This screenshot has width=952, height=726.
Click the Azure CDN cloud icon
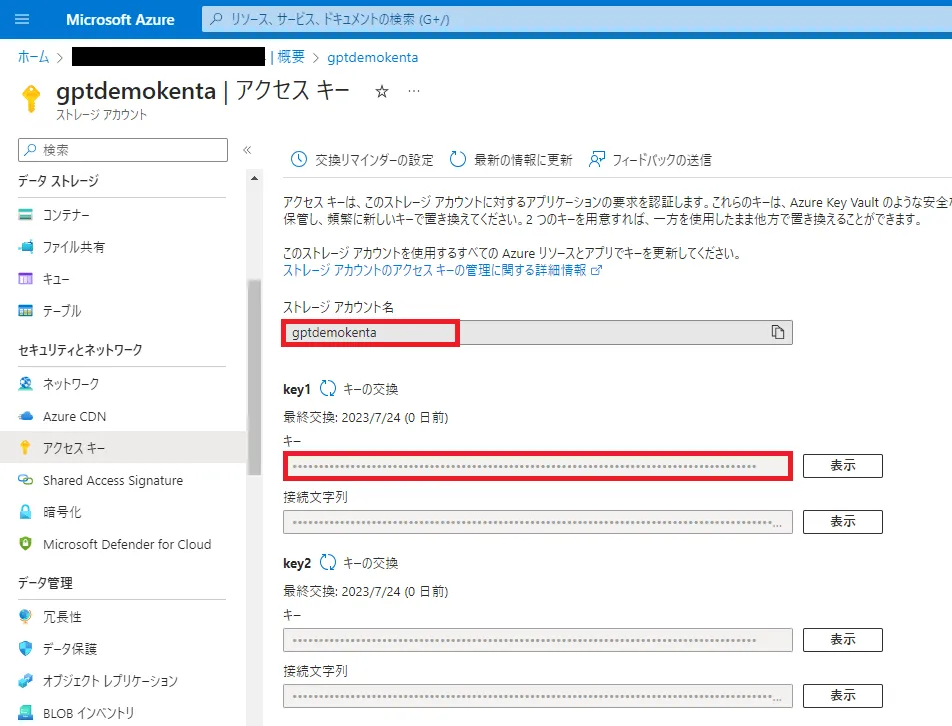26,416
